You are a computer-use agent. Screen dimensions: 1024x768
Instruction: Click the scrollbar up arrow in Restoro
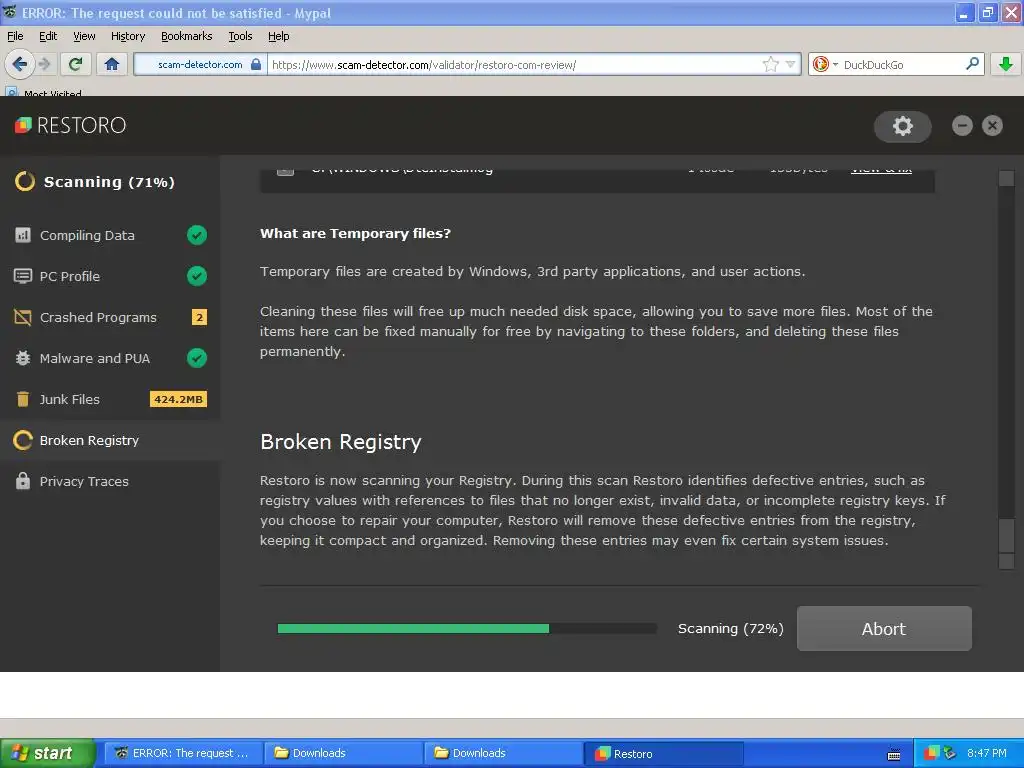click(1006, 178)
